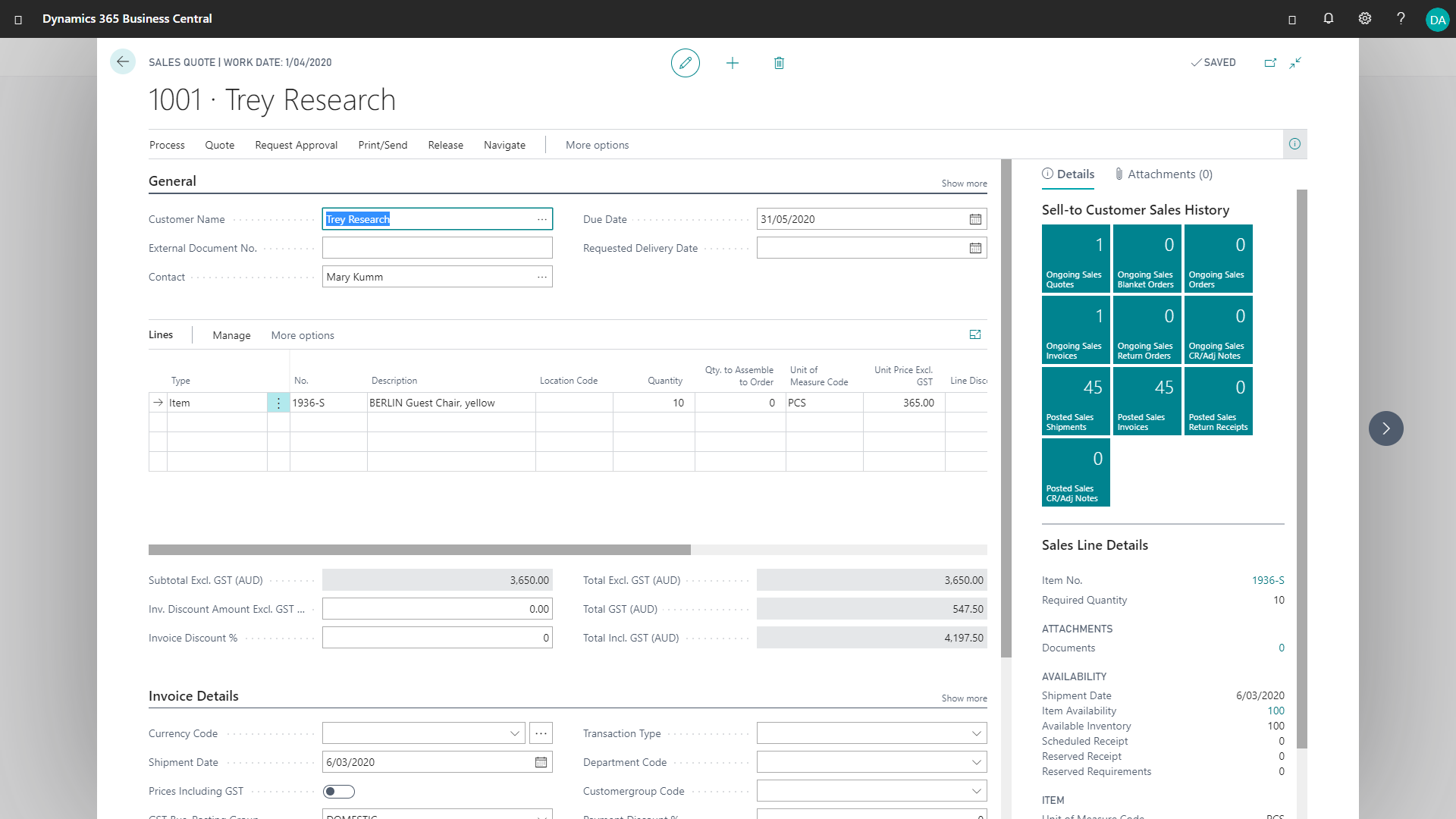The image size is (1456, 819).
Task: Click Show more in General section
Action: (964, 184)
